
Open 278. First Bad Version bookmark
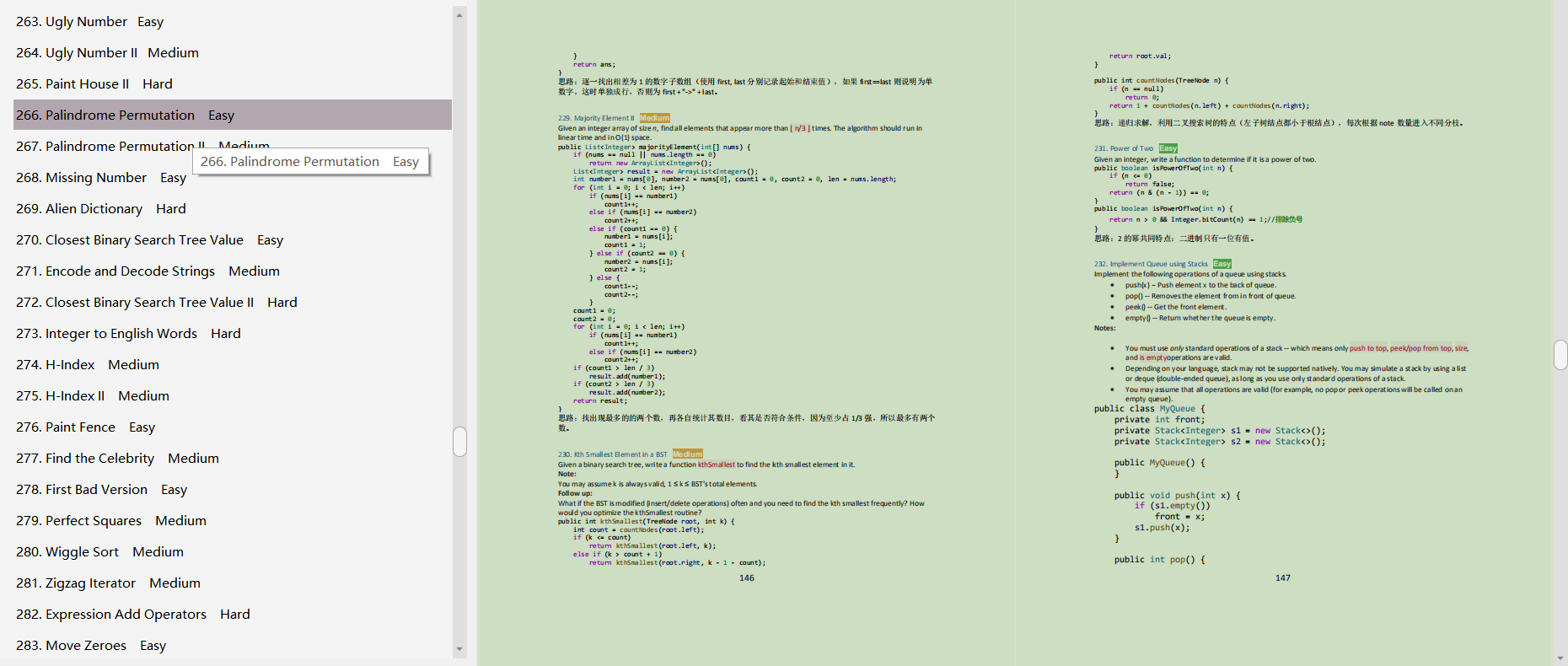(101, 490)
